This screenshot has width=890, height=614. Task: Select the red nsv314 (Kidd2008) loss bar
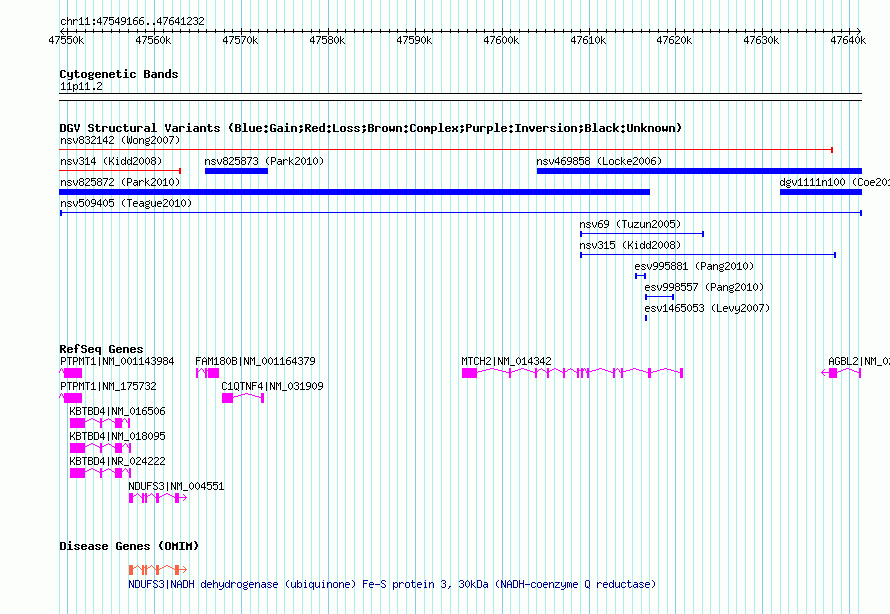120,171
